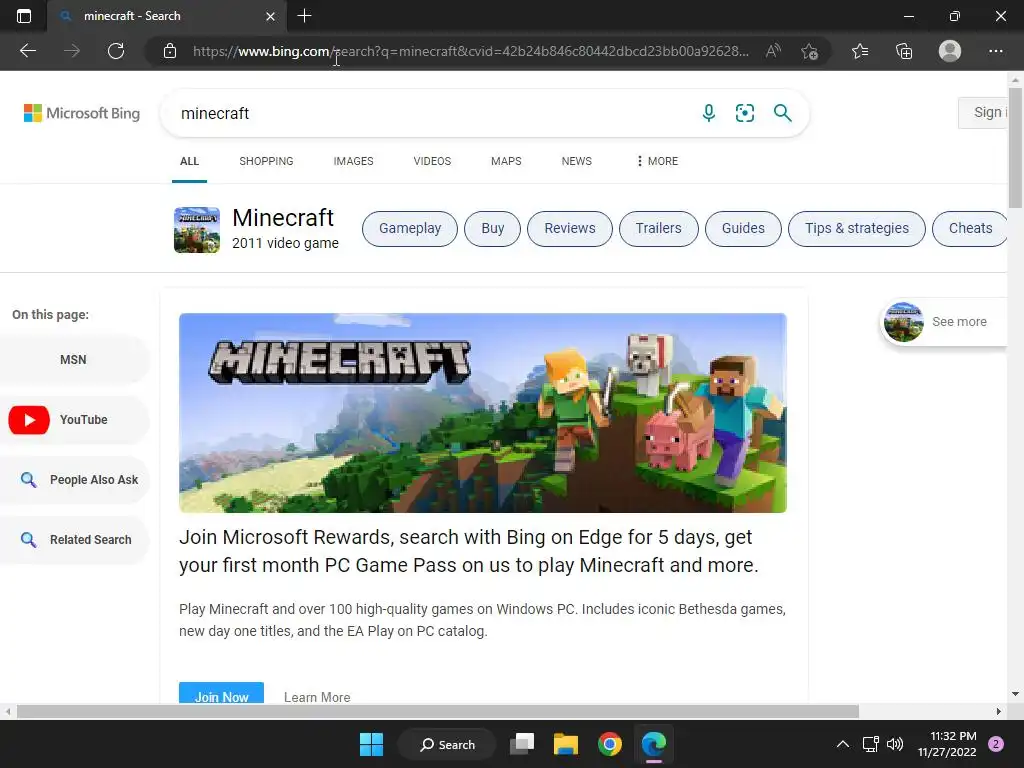Screen dimensions: 1024x768
Task: Open File Explorer from taskbar
Action: coord(566,744)
